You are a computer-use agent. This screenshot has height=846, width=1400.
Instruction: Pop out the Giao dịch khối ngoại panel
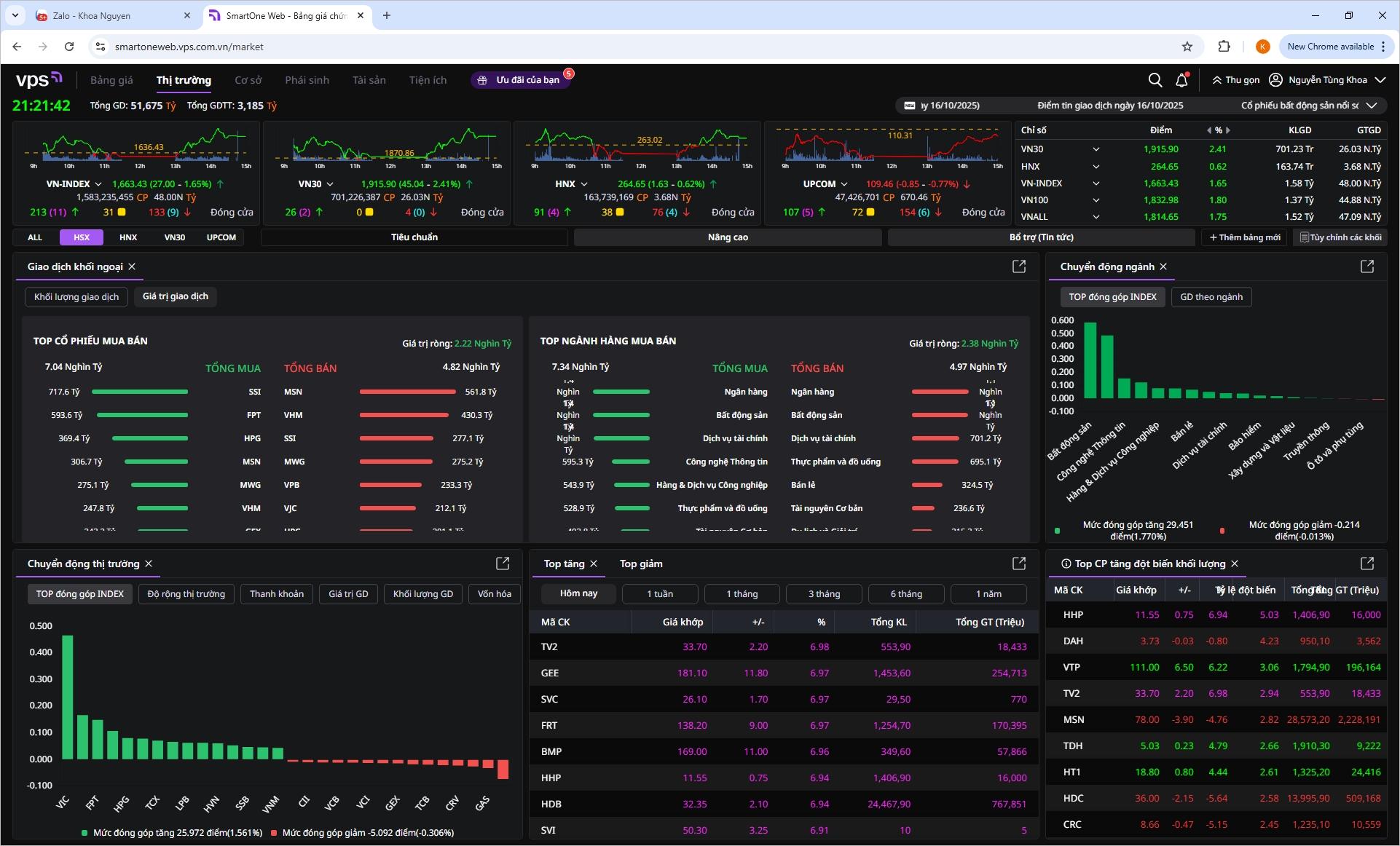click(1019, 266)
